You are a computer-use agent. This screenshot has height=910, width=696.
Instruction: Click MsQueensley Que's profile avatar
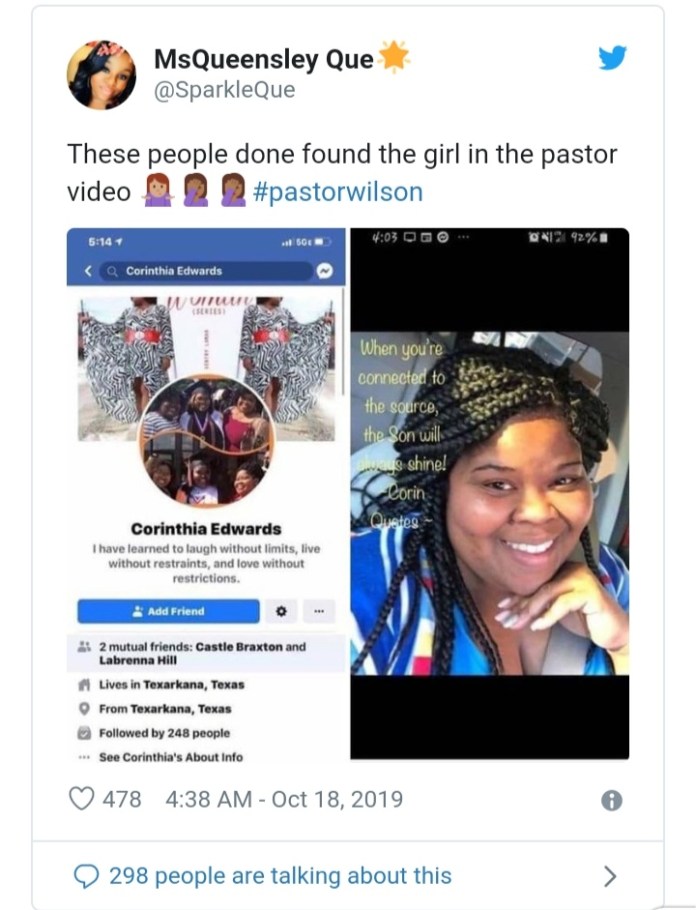click(102, 75)
